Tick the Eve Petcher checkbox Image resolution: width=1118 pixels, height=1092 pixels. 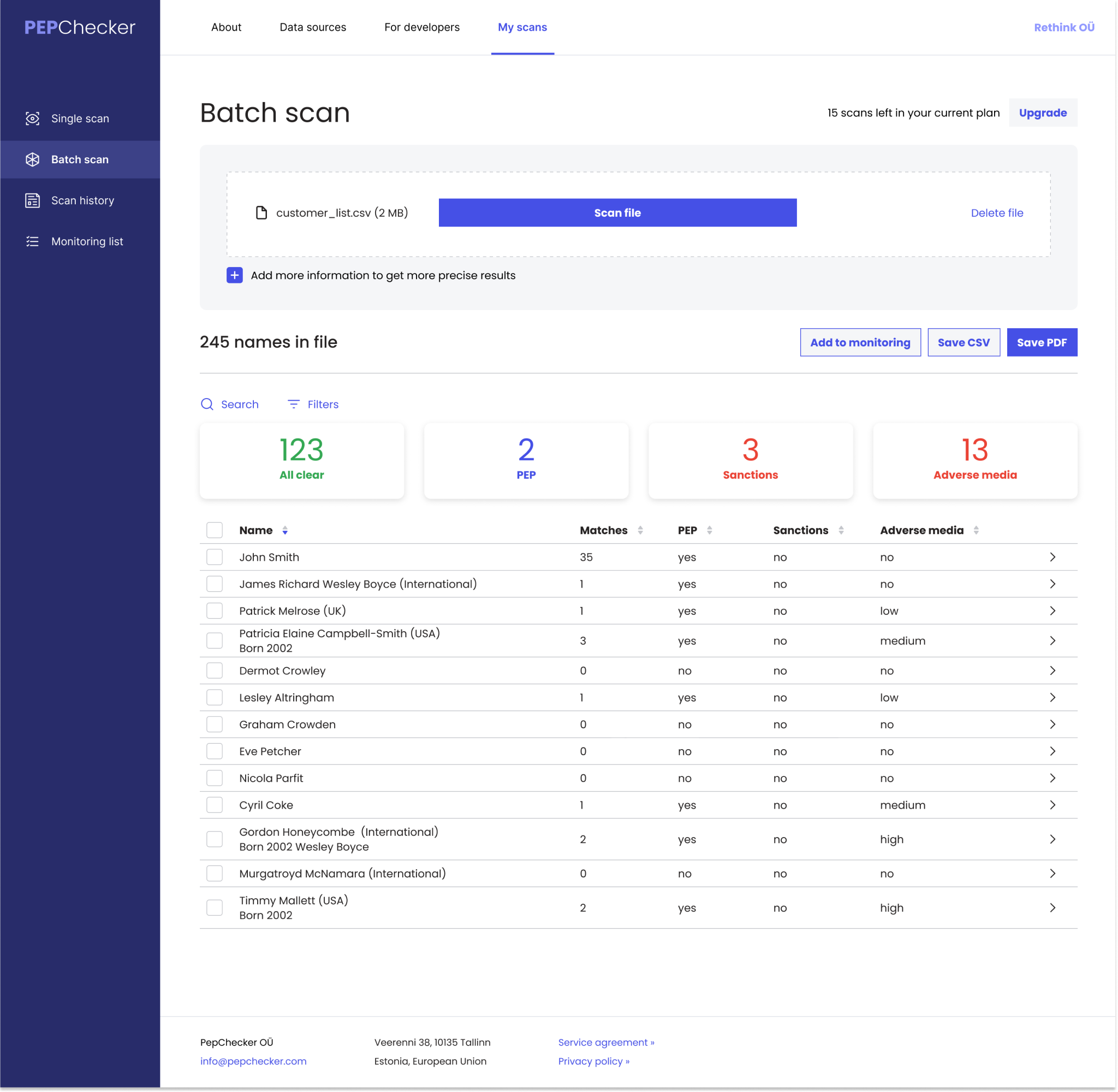(215, 751)
